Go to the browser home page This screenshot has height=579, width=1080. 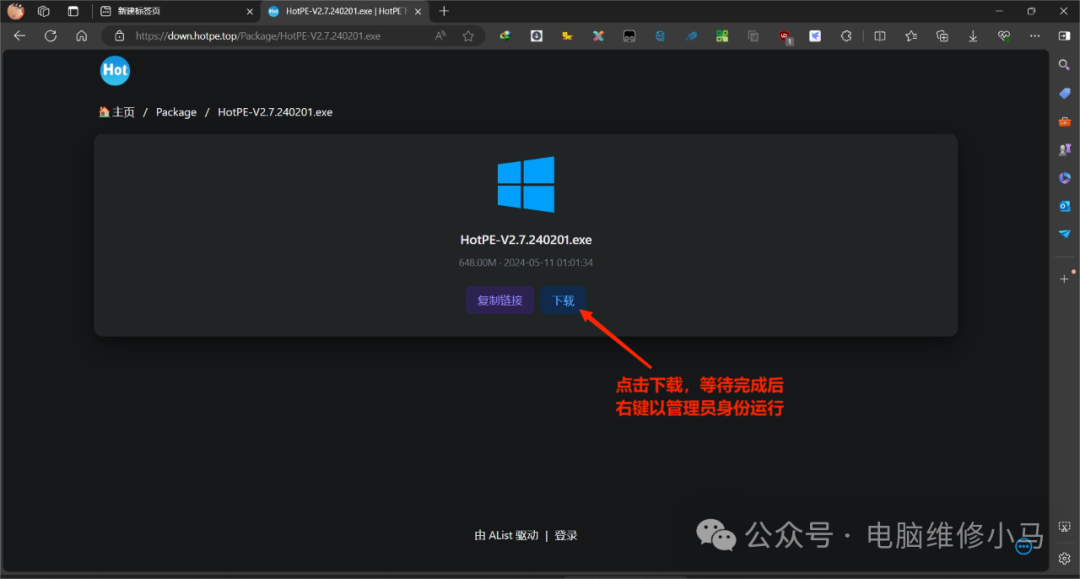pyautogui.click(x=81, y=36)
